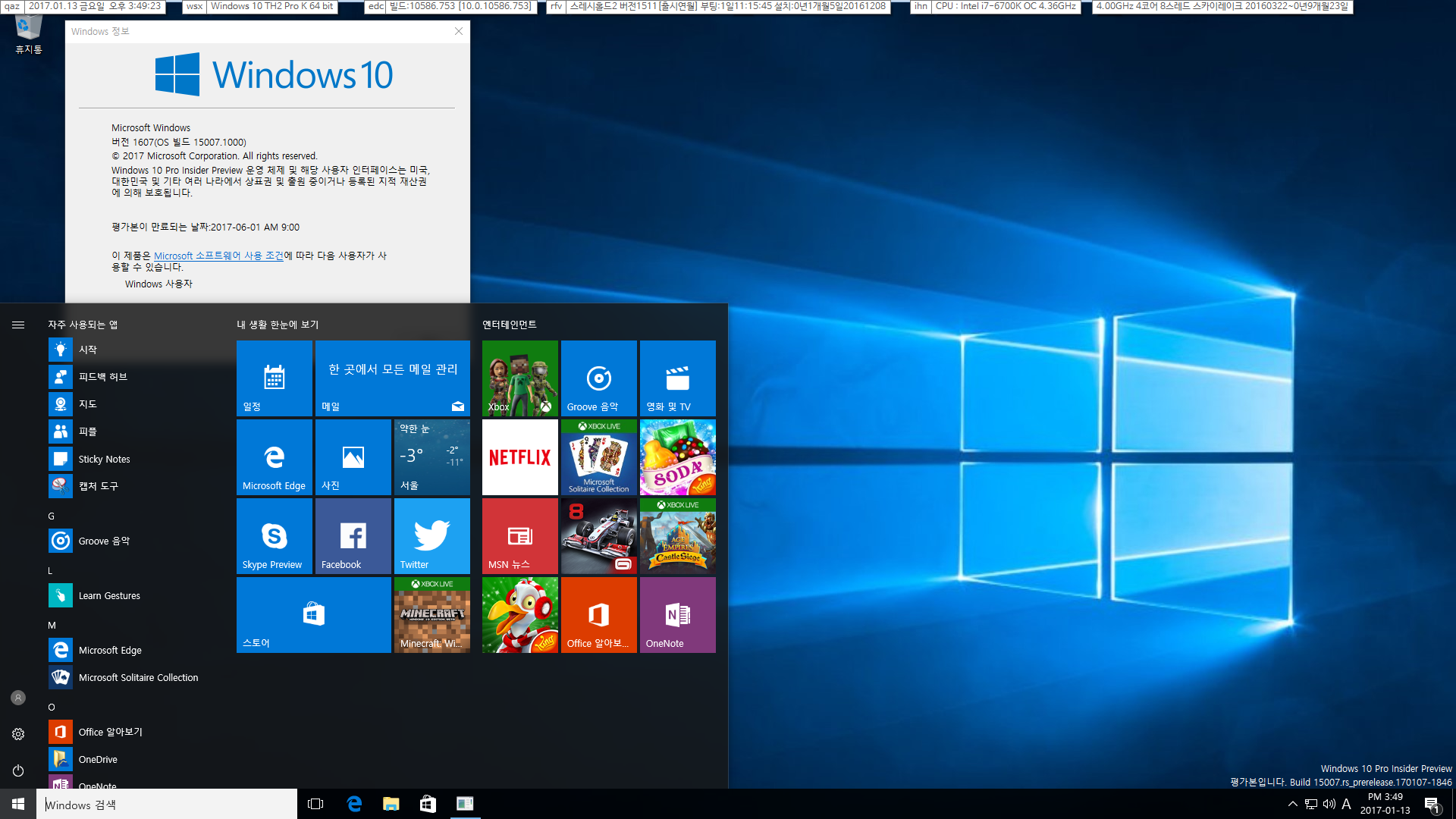Click the Windows Start button
The image size is (1456, 819).
(18, 804)
